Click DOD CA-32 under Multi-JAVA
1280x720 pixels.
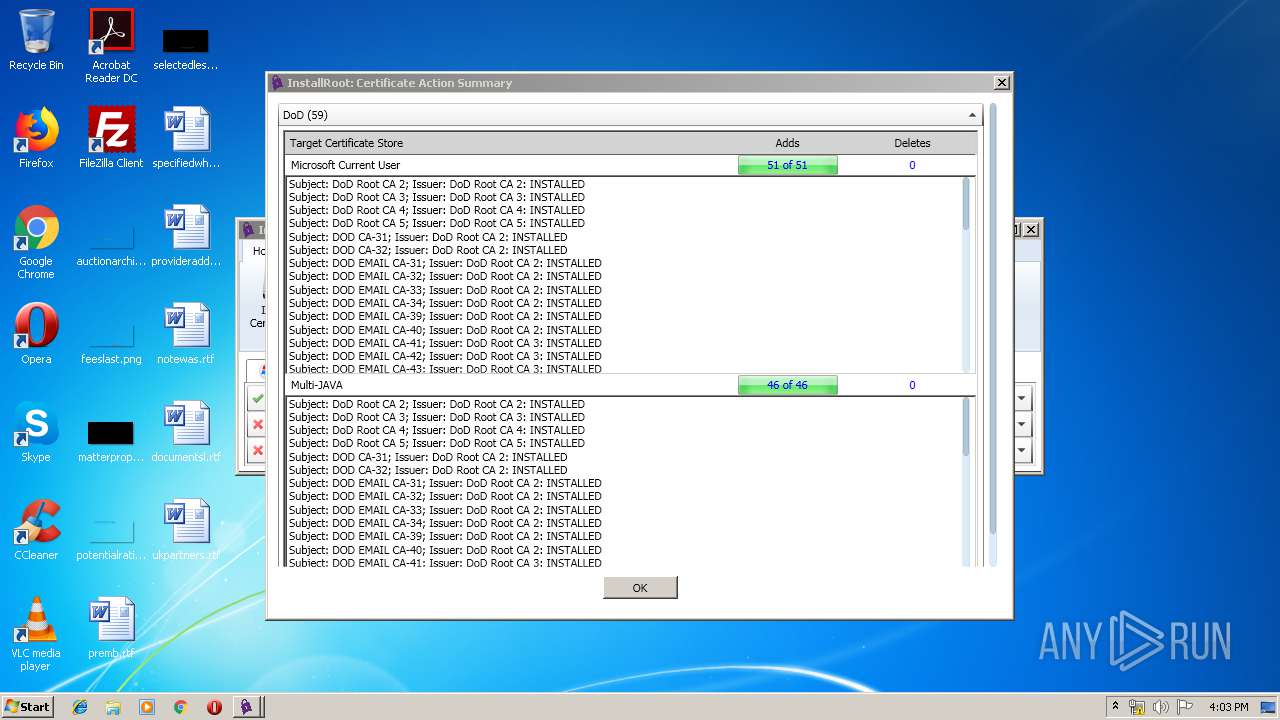[x=428, y=470]
